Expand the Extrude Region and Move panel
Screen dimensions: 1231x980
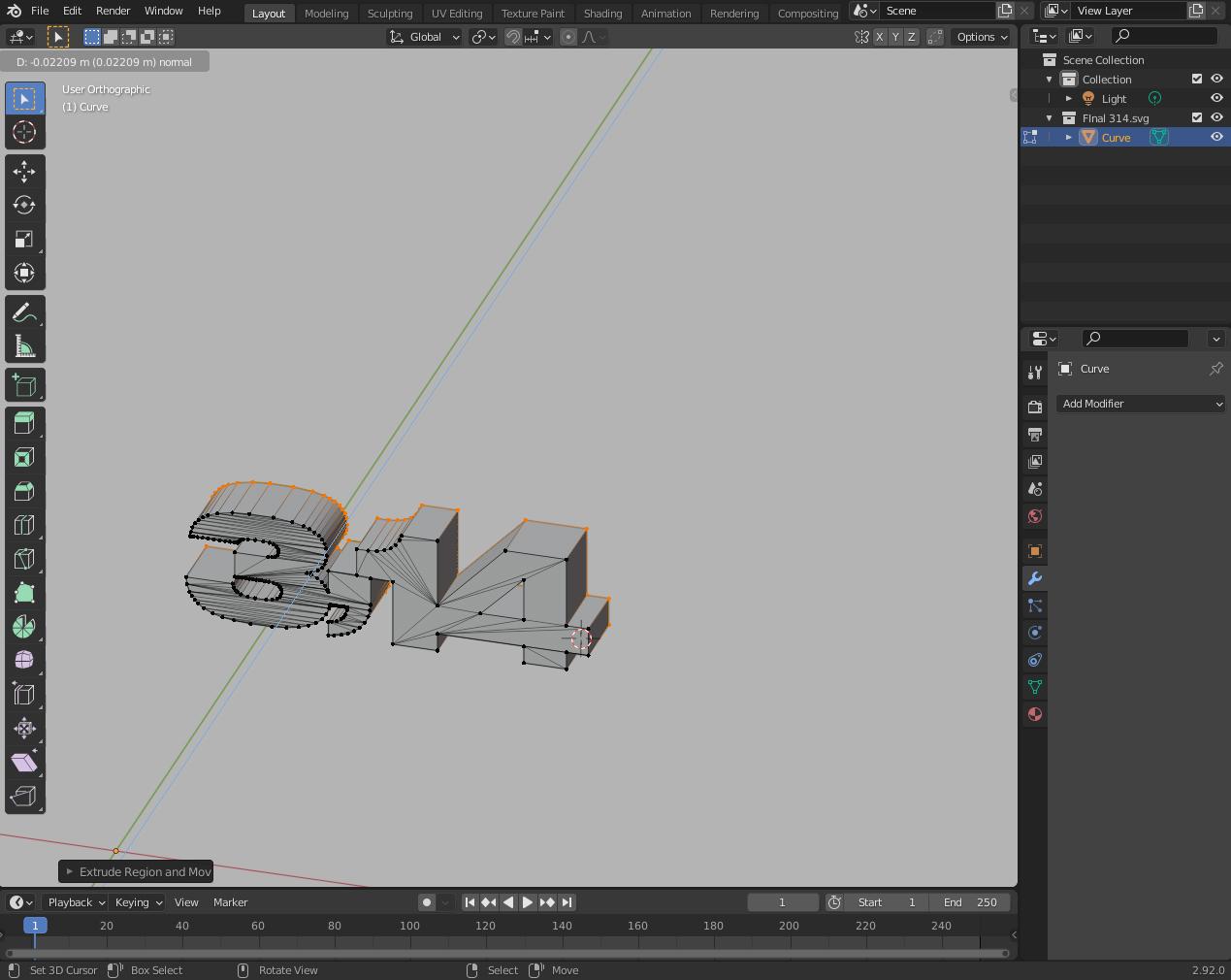click(69, 871)
